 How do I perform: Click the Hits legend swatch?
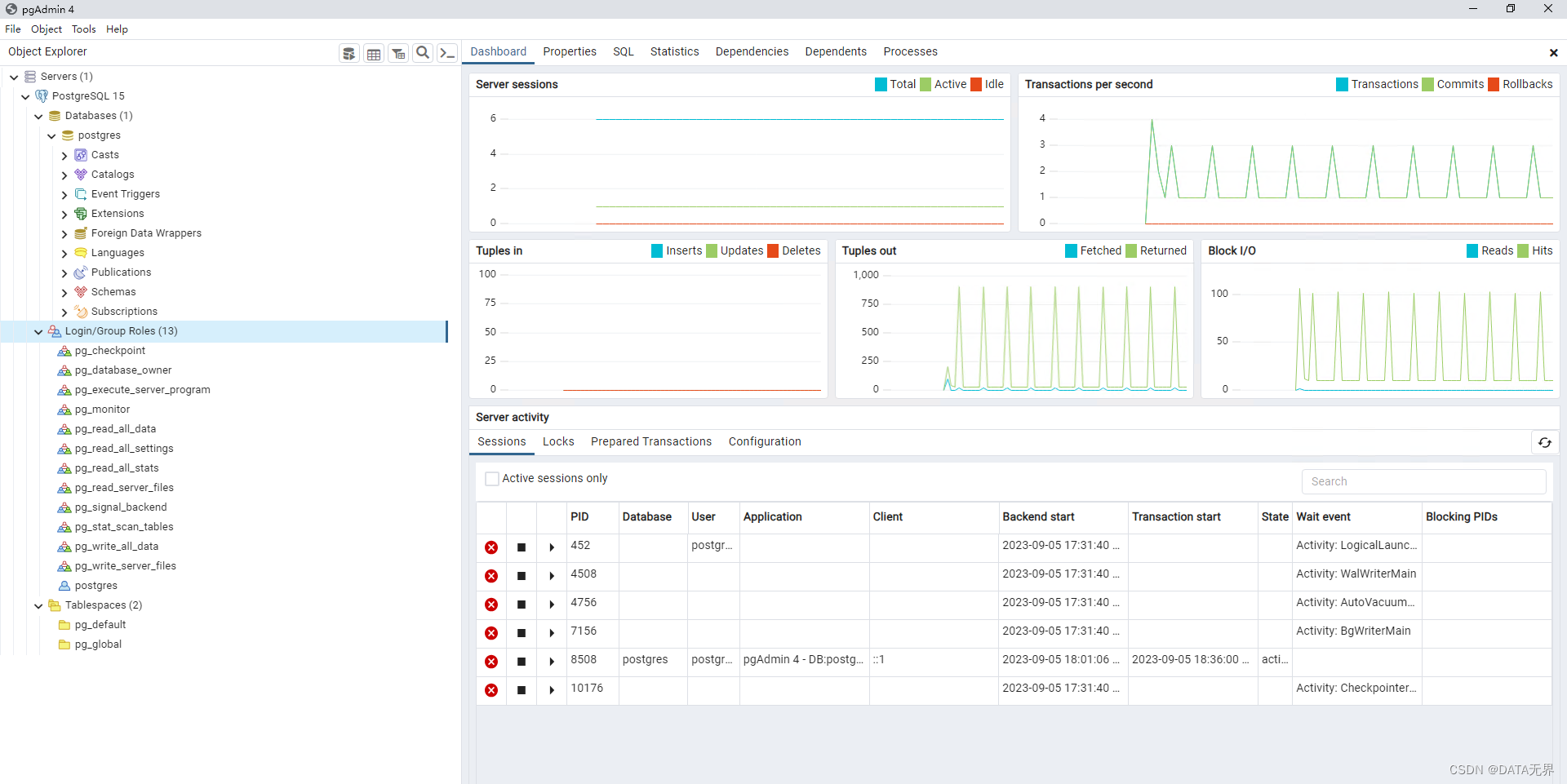pos(1523,251)
